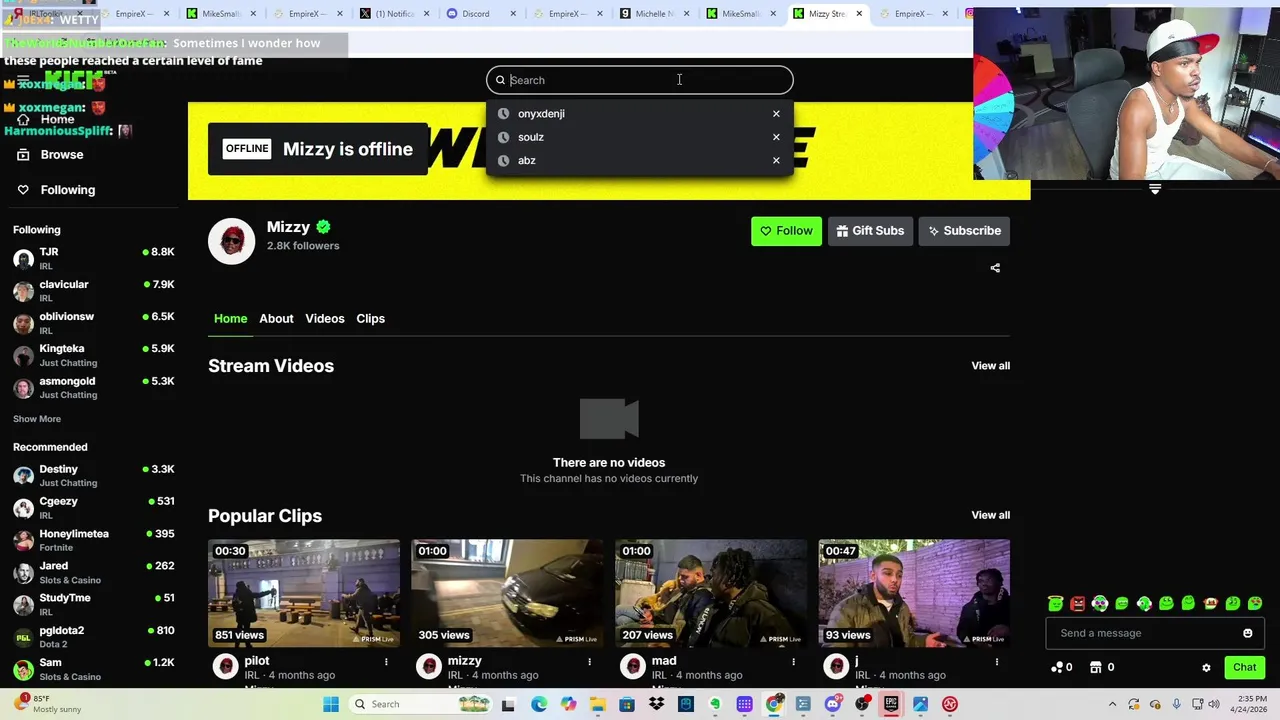Show hidden system tray icons
This screenshot has width=1280, height=720.
1112,704
